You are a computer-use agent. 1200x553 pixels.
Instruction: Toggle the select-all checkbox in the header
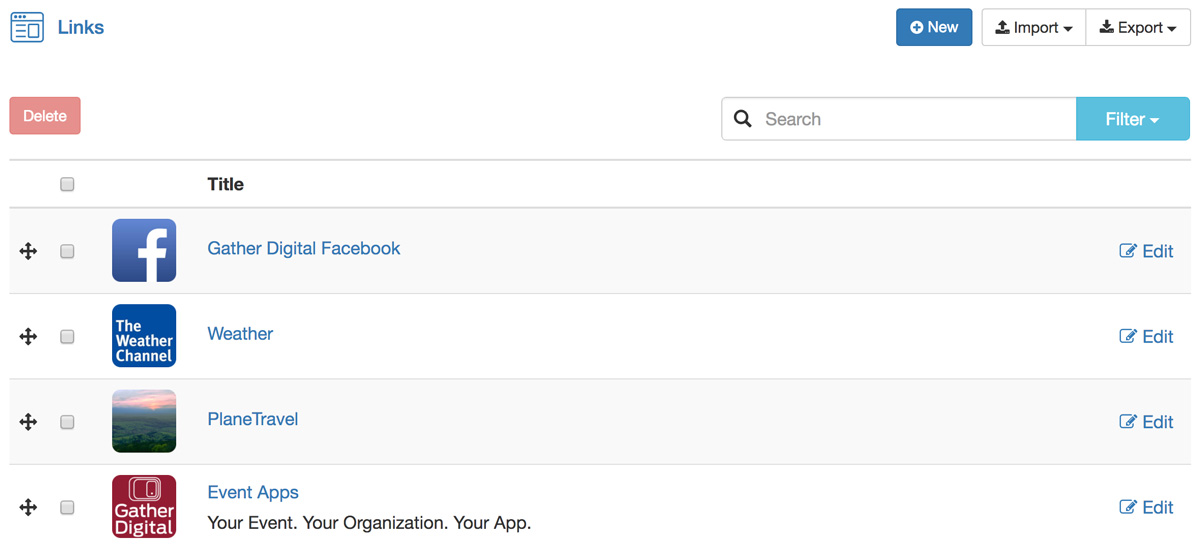67,184
